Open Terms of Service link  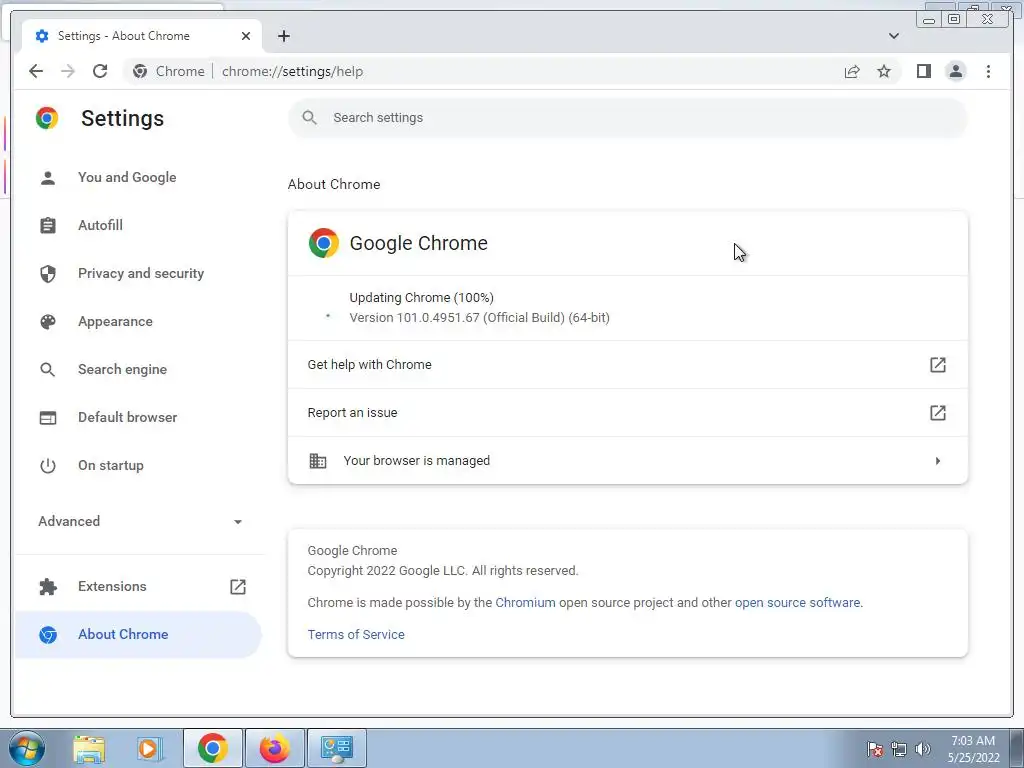coord(356,635)
